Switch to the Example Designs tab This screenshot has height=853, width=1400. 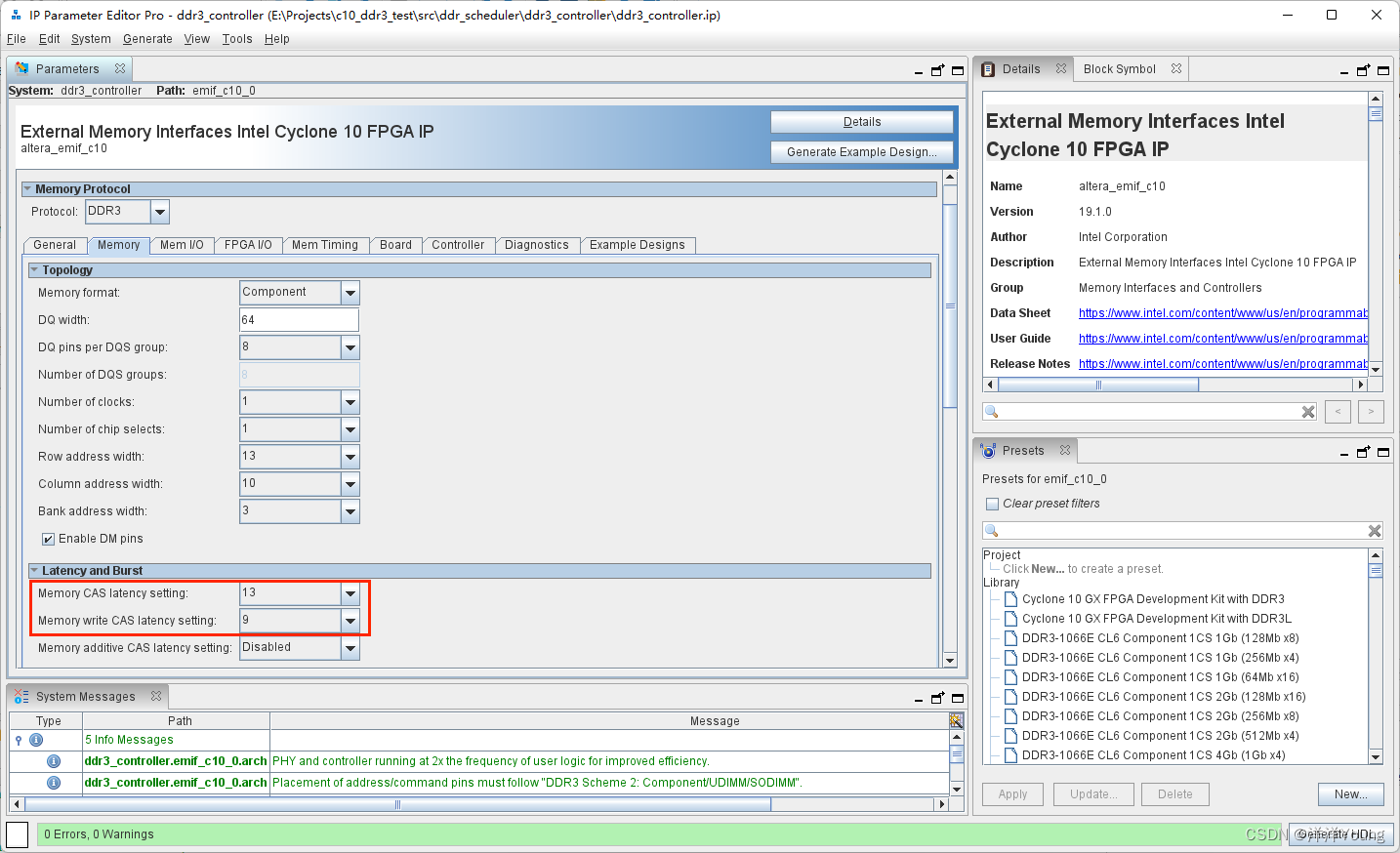pos(638,245)
